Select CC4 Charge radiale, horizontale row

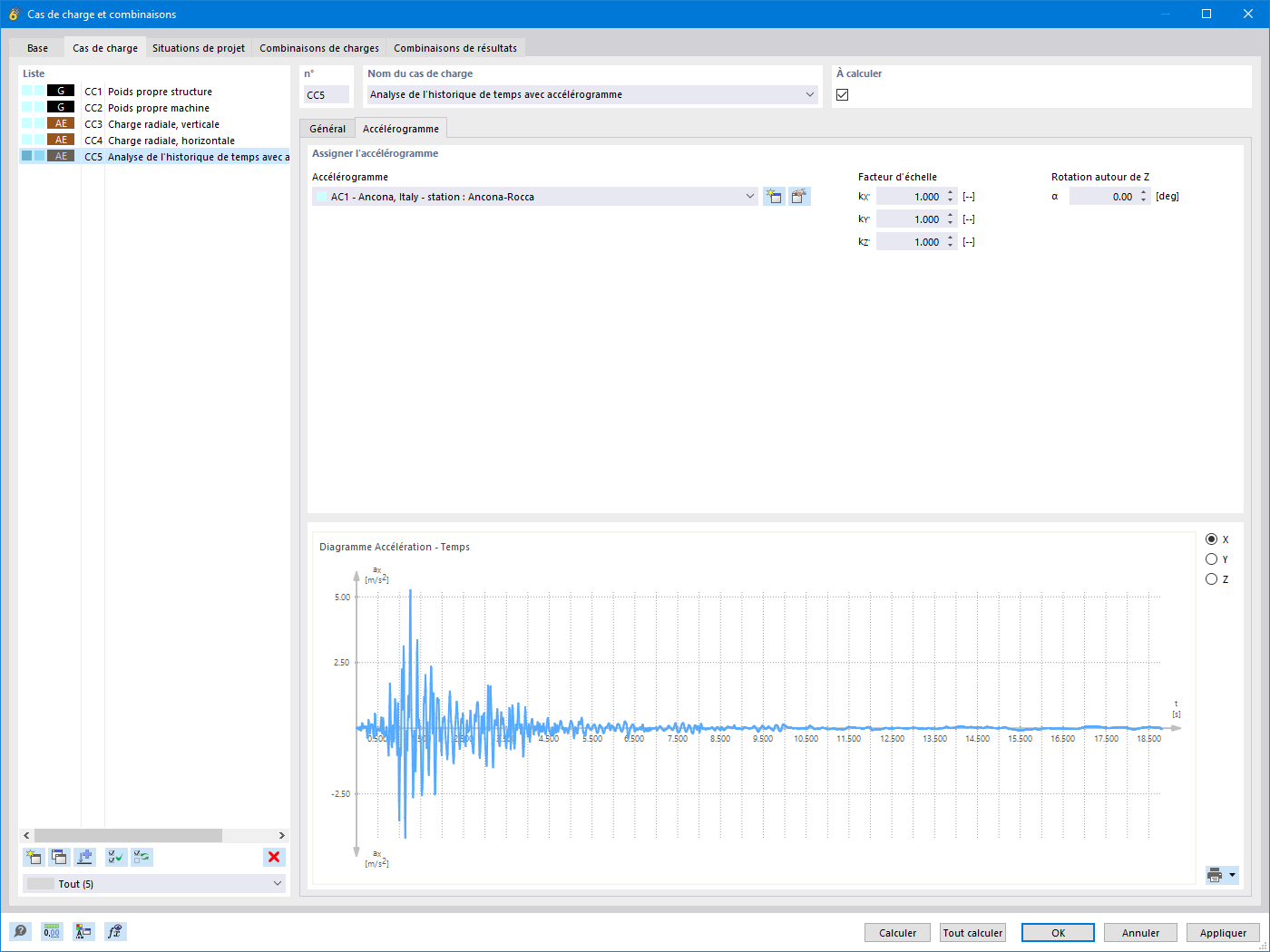(x=154, y=140)
